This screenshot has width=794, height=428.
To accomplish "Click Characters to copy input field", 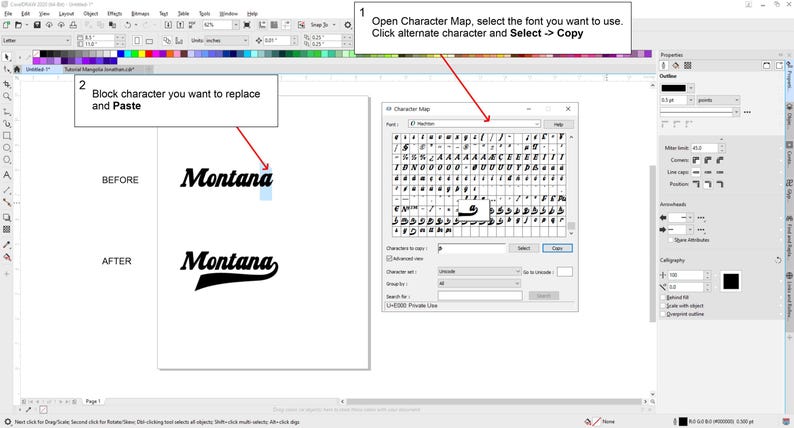I will [471, 248].
